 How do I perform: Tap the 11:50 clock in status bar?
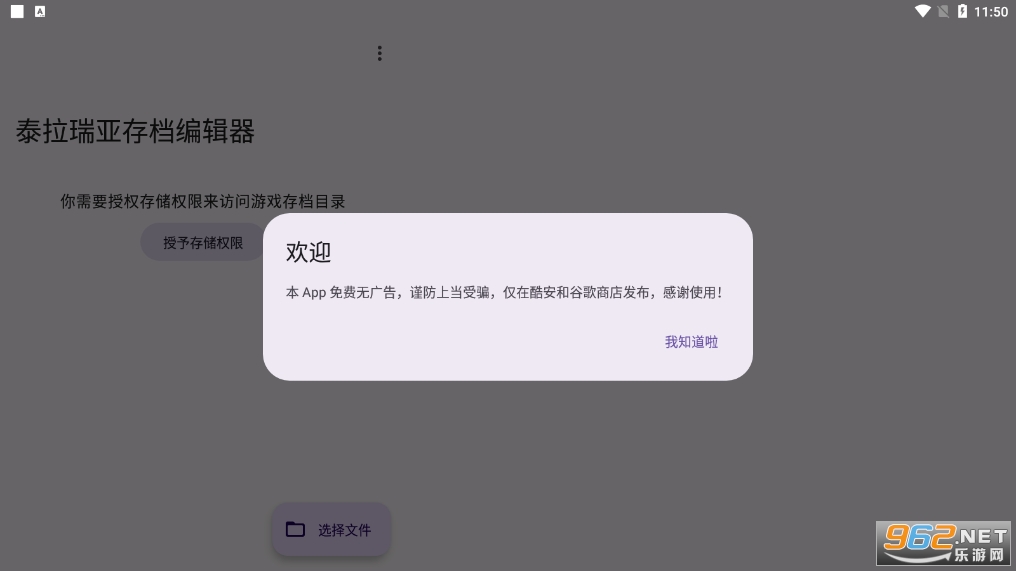click(991, 12)
